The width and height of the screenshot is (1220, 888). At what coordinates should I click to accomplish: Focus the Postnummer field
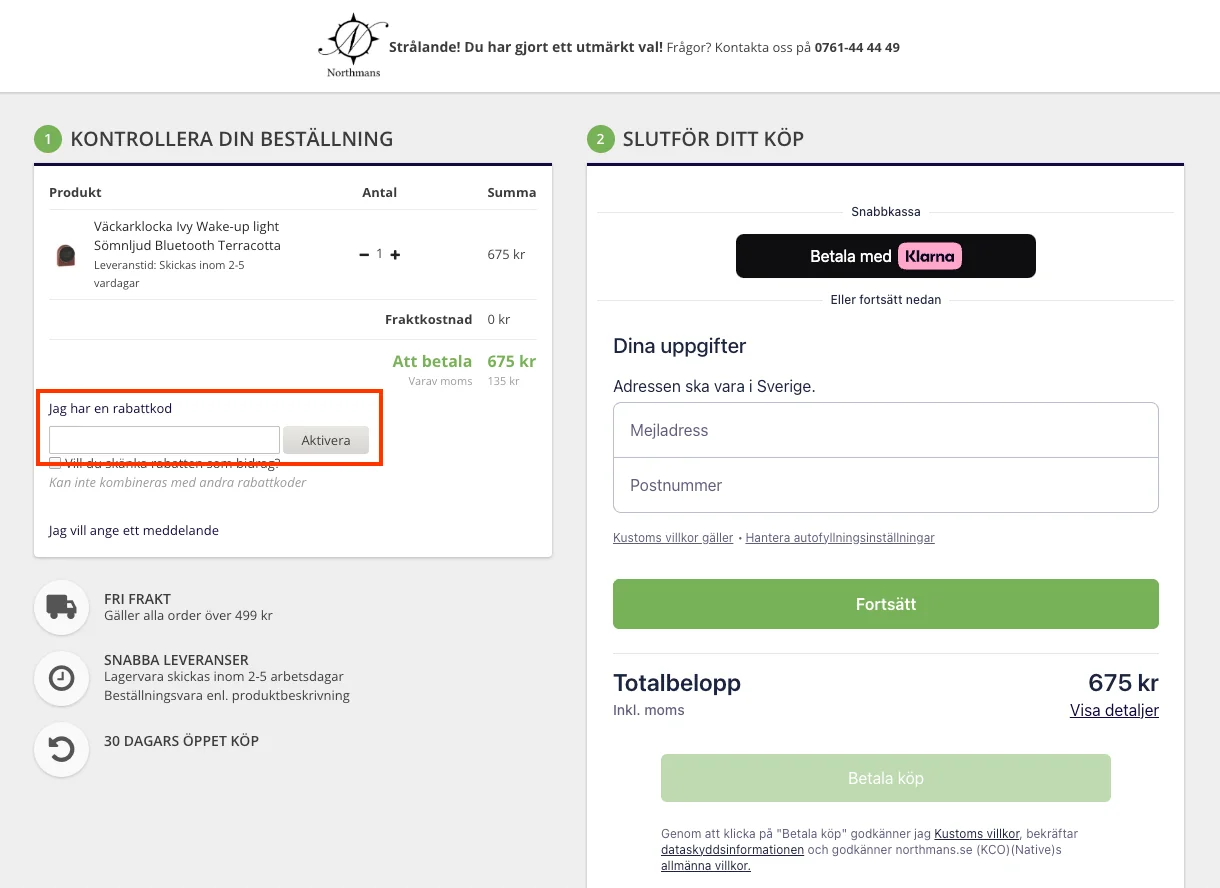coord(886,485)
